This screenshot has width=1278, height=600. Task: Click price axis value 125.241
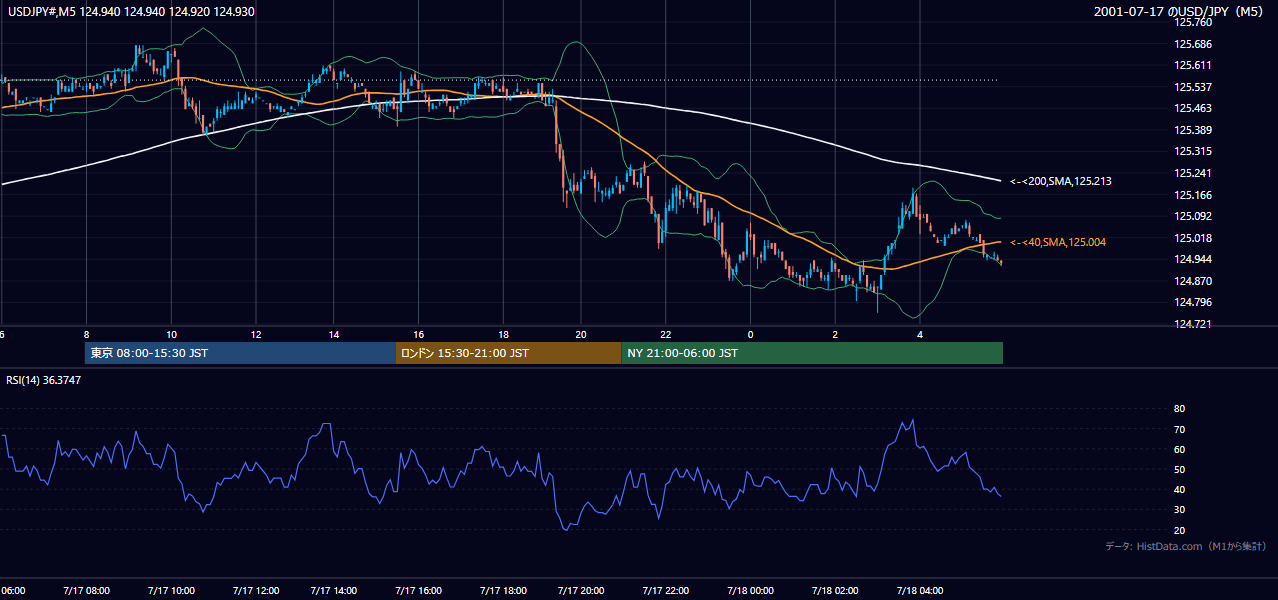(x=1193, y=173)
